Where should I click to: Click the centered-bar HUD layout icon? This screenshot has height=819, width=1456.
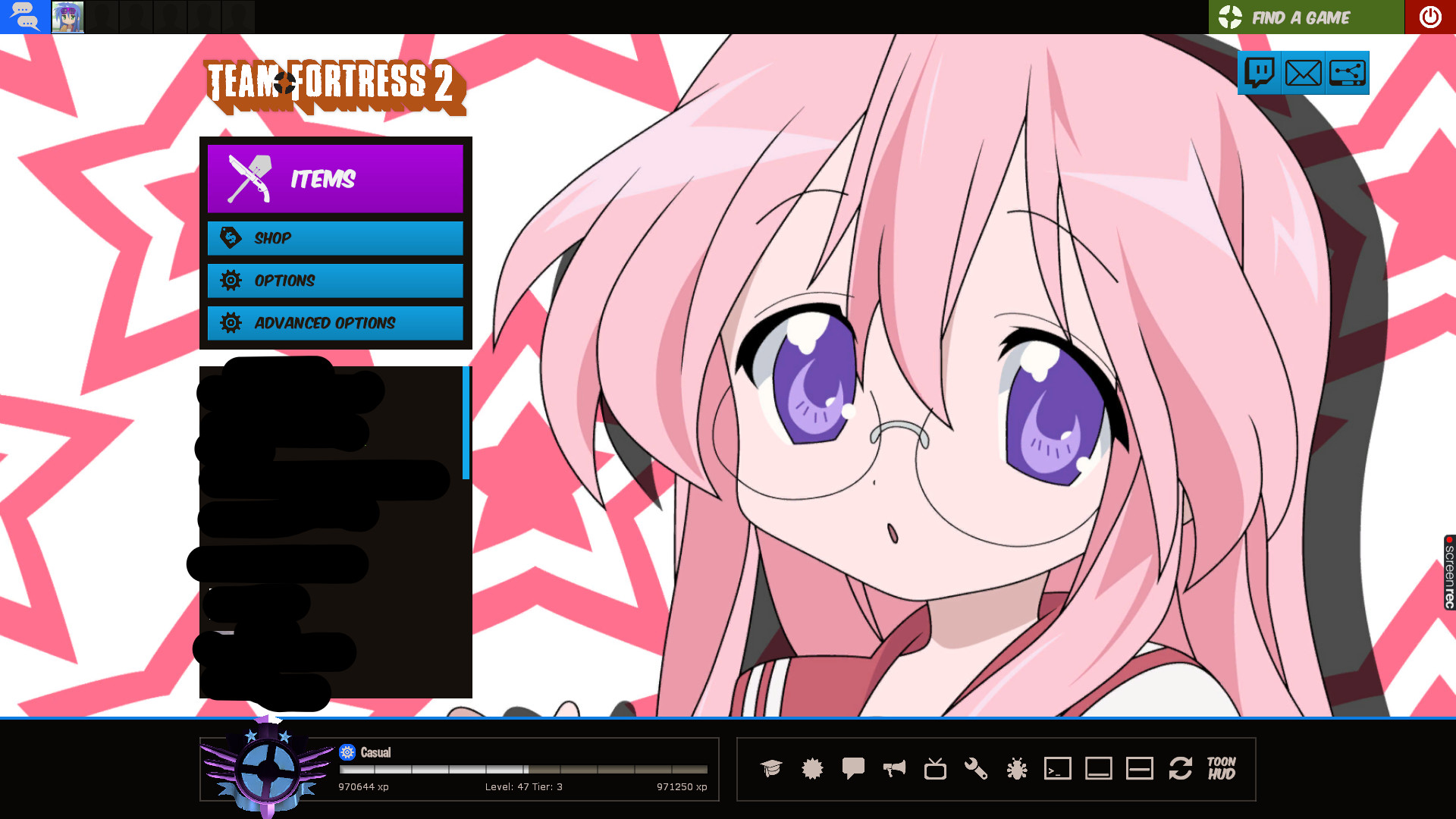click(1140, 769)
